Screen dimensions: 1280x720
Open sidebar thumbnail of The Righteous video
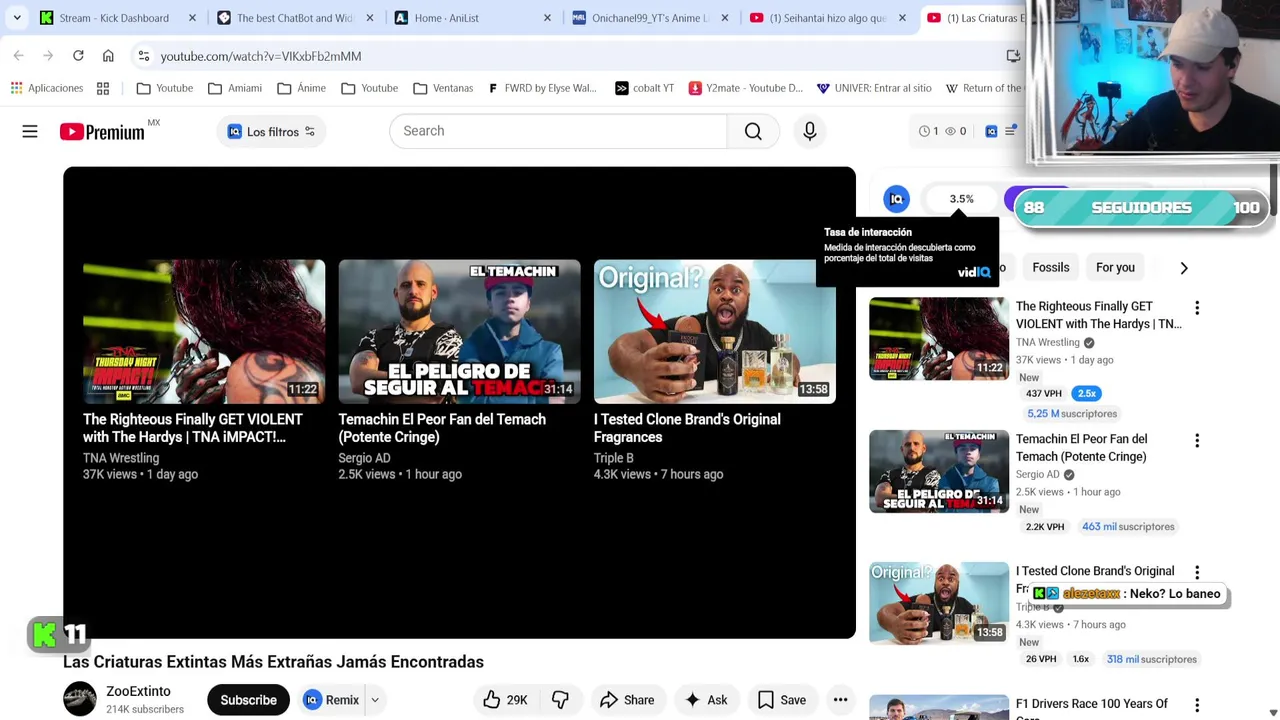click(939, 339)
